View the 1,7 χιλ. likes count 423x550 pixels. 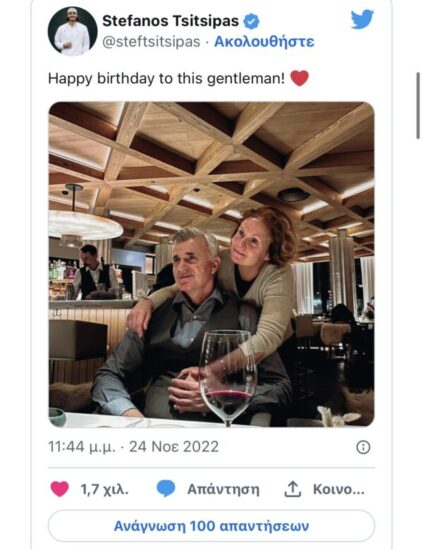pyautogui.click(x=105, y=489)
